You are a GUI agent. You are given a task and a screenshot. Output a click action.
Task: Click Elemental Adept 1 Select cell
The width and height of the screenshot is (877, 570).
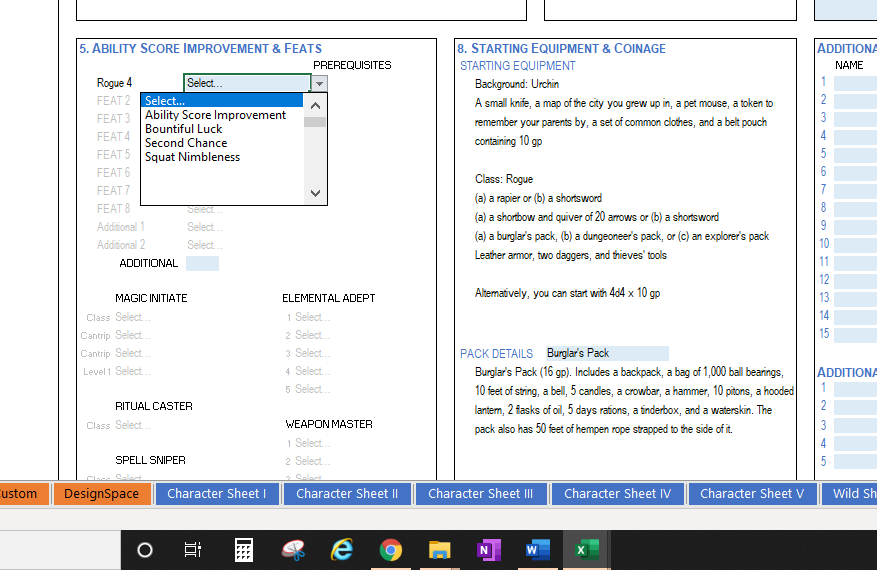pos(313,317)
